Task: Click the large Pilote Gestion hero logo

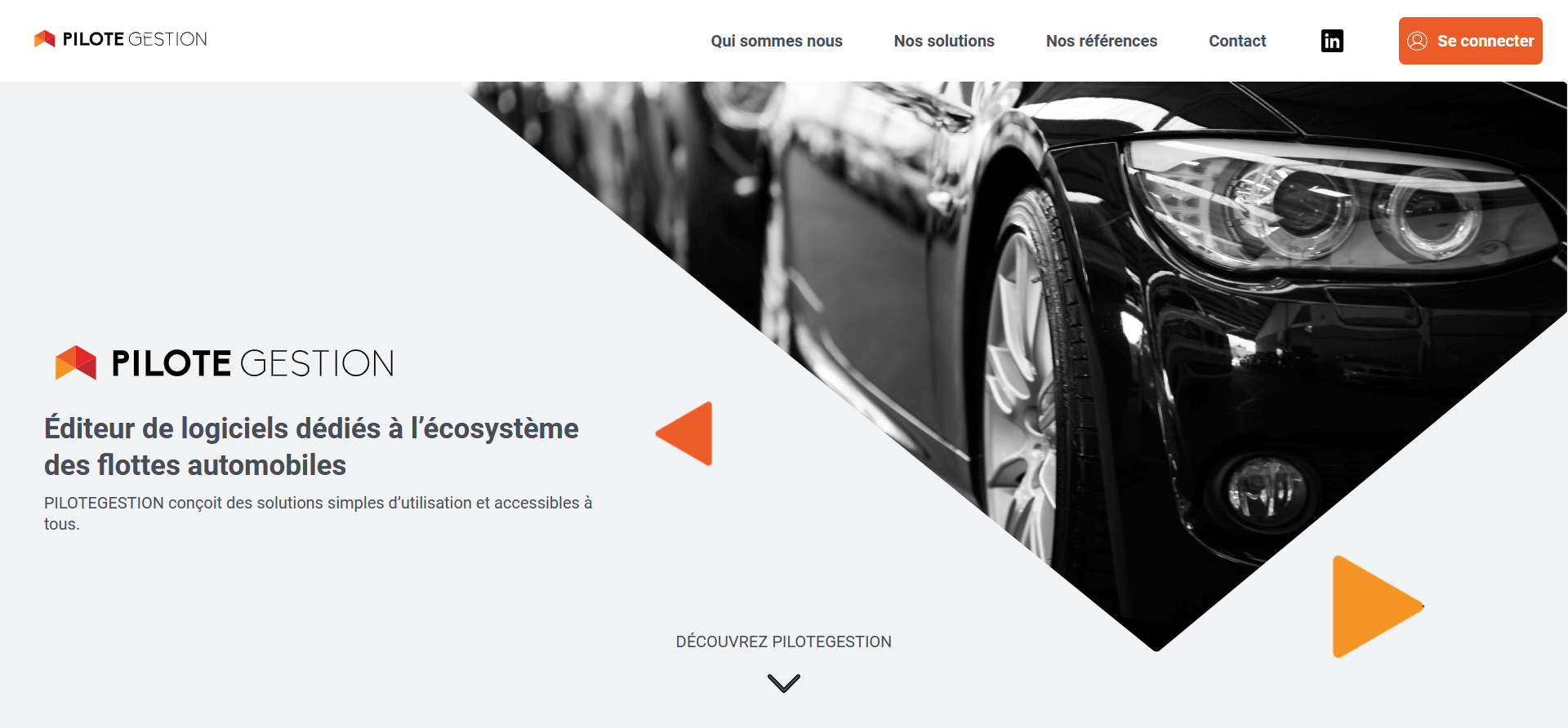Action: [x=225, y=363]
